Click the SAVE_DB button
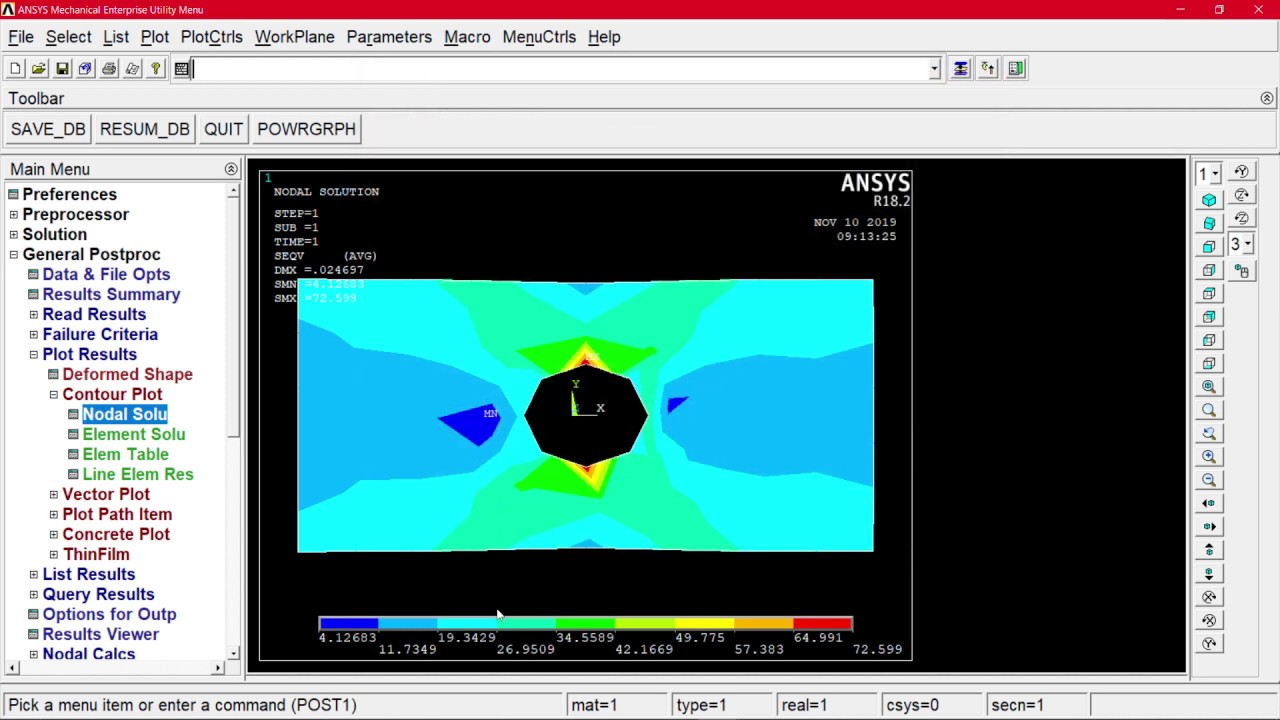The image size is (1280, 720). click(48, 129)
